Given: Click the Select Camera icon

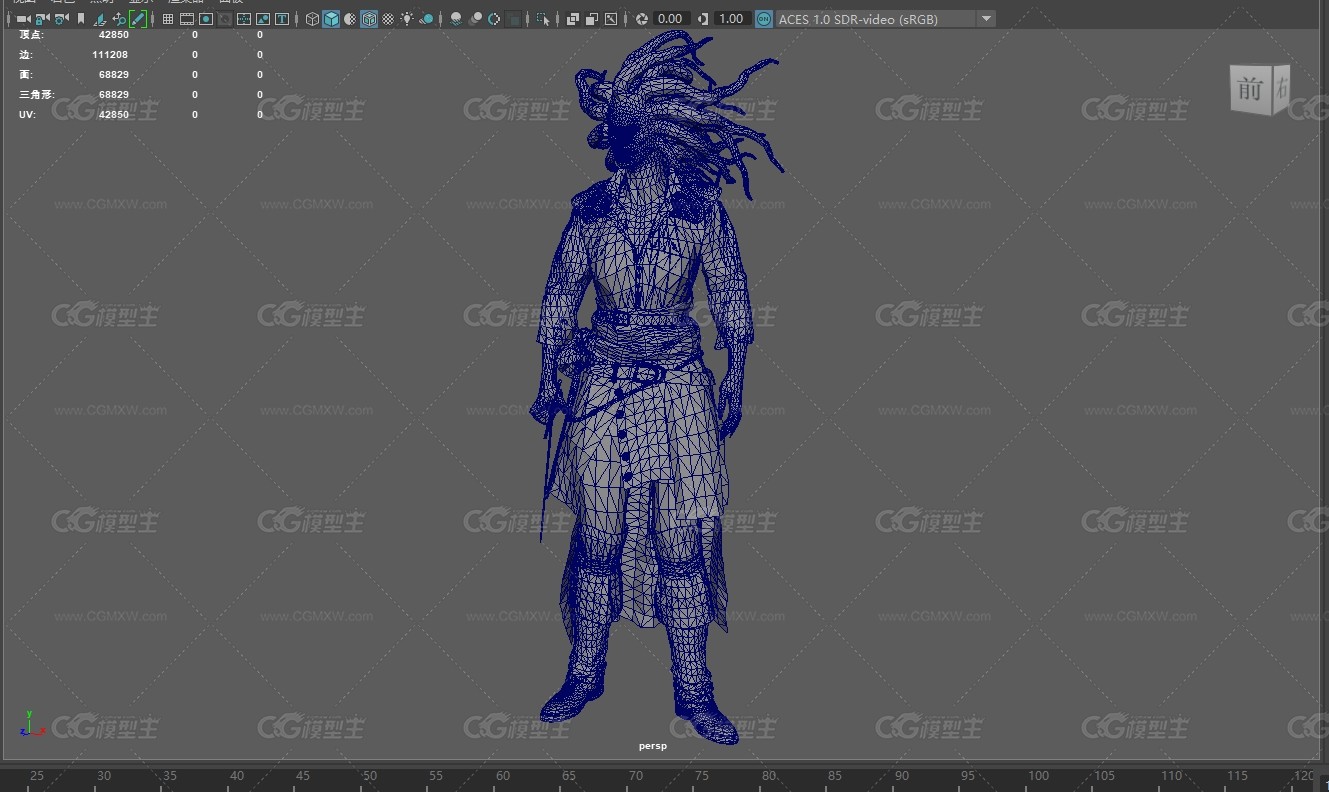Looking at the screenshot, I should (x=23, y=19).
